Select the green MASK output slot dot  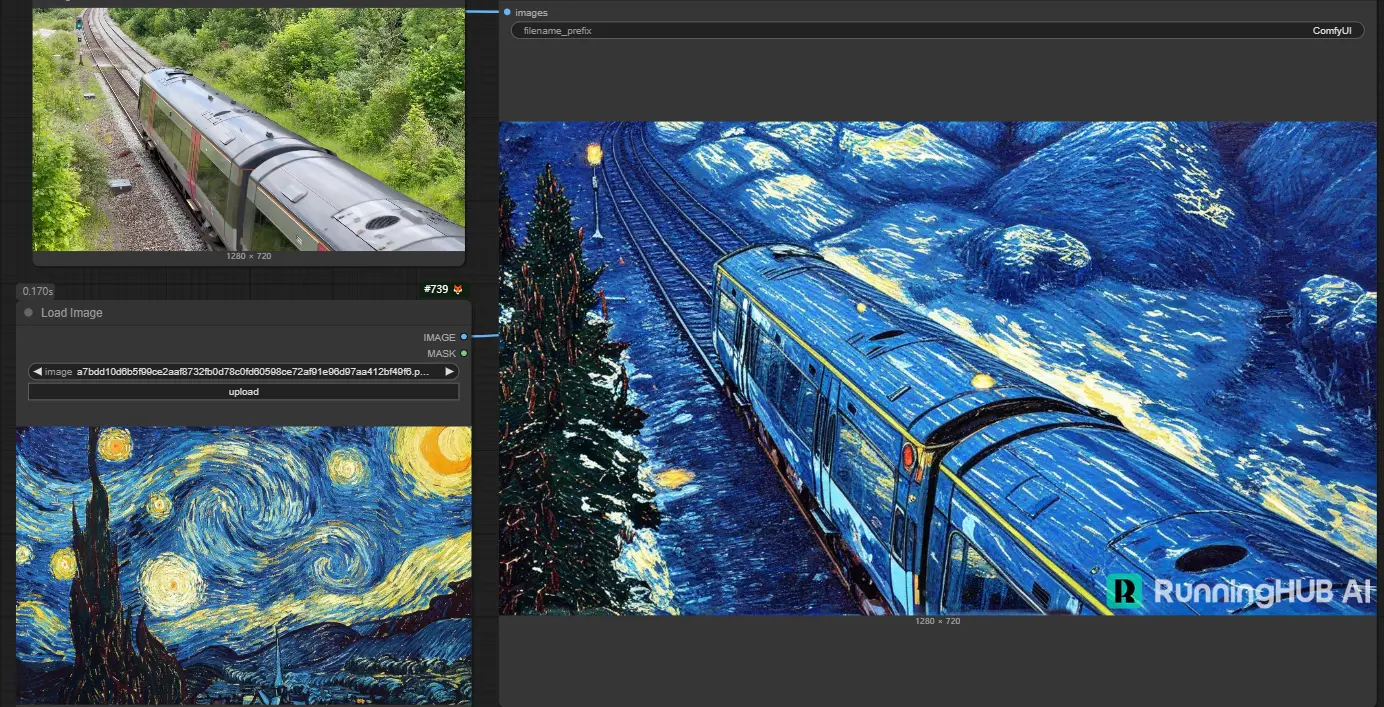pyautogui.click(x=464, y=353)
